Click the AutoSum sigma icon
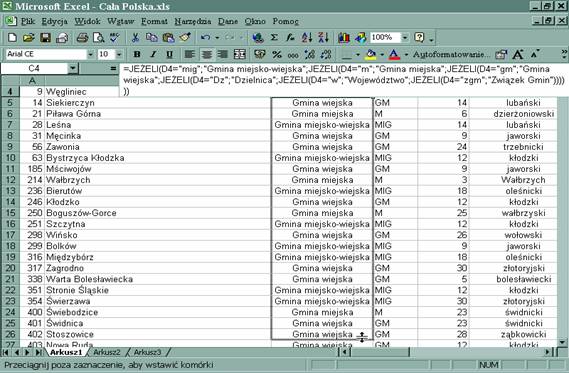 (274, 37)
